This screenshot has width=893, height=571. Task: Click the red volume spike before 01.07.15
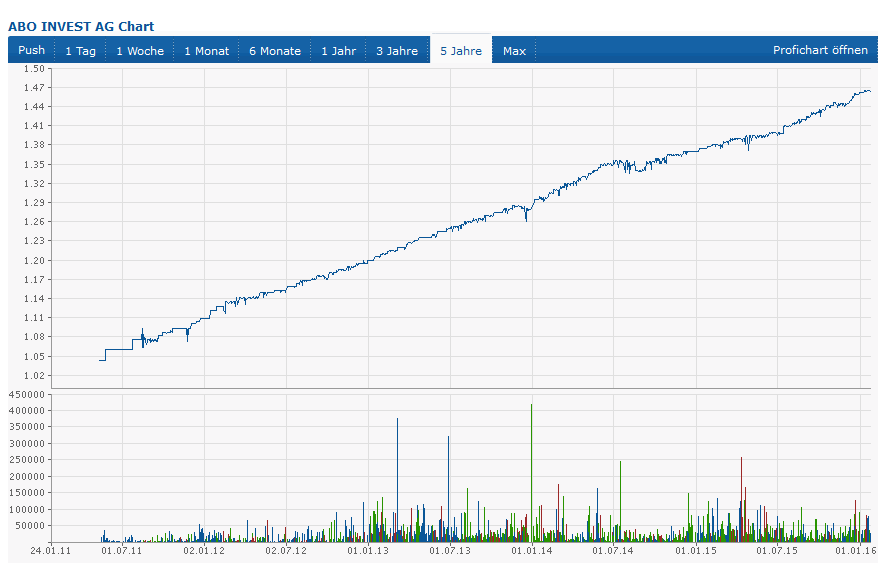pyautogui.click(x=742, y=499)
